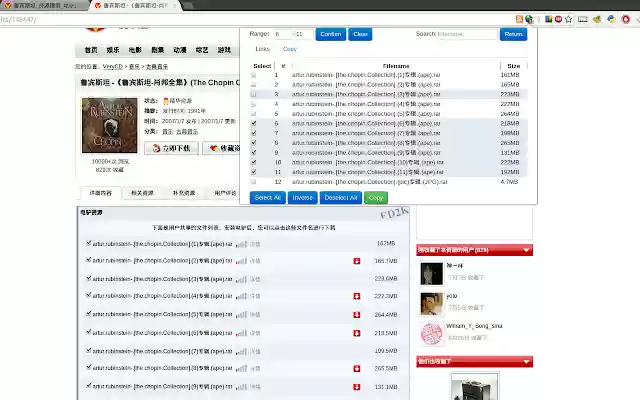Click the Select All button
Screen dimensions: 640x400
268,198
